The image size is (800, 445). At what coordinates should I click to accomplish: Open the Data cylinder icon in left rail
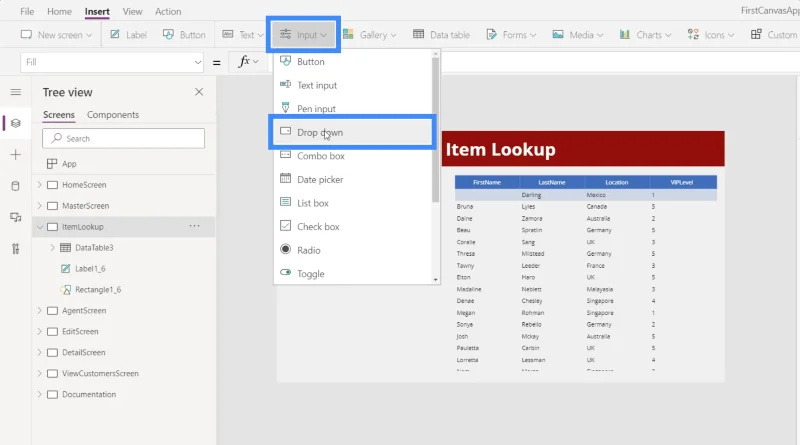(16, 186)
